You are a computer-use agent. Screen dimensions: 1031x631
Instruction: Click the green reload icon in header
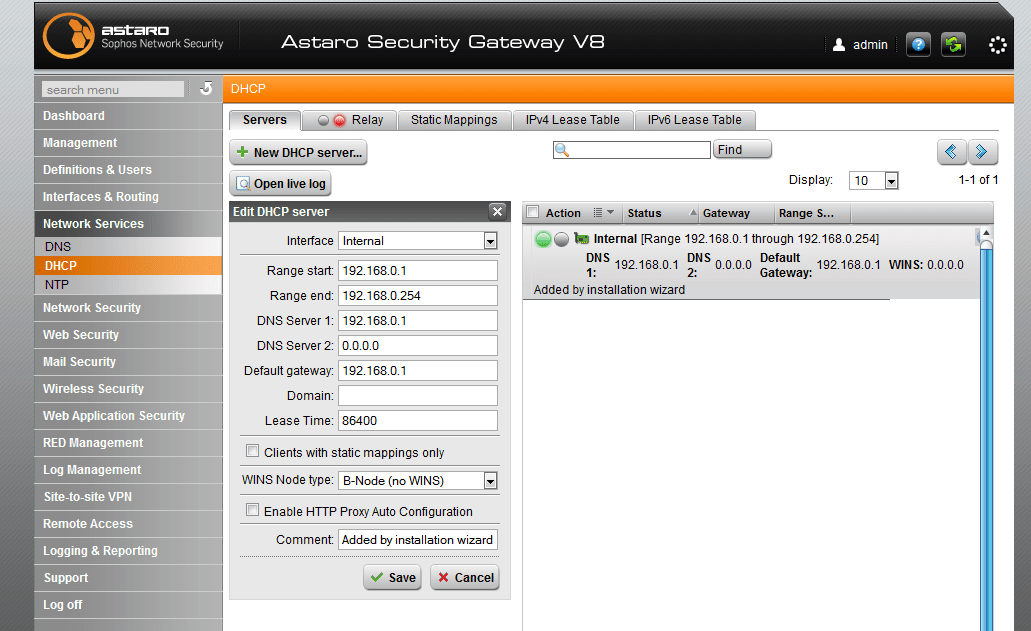(x=953, y=45)
